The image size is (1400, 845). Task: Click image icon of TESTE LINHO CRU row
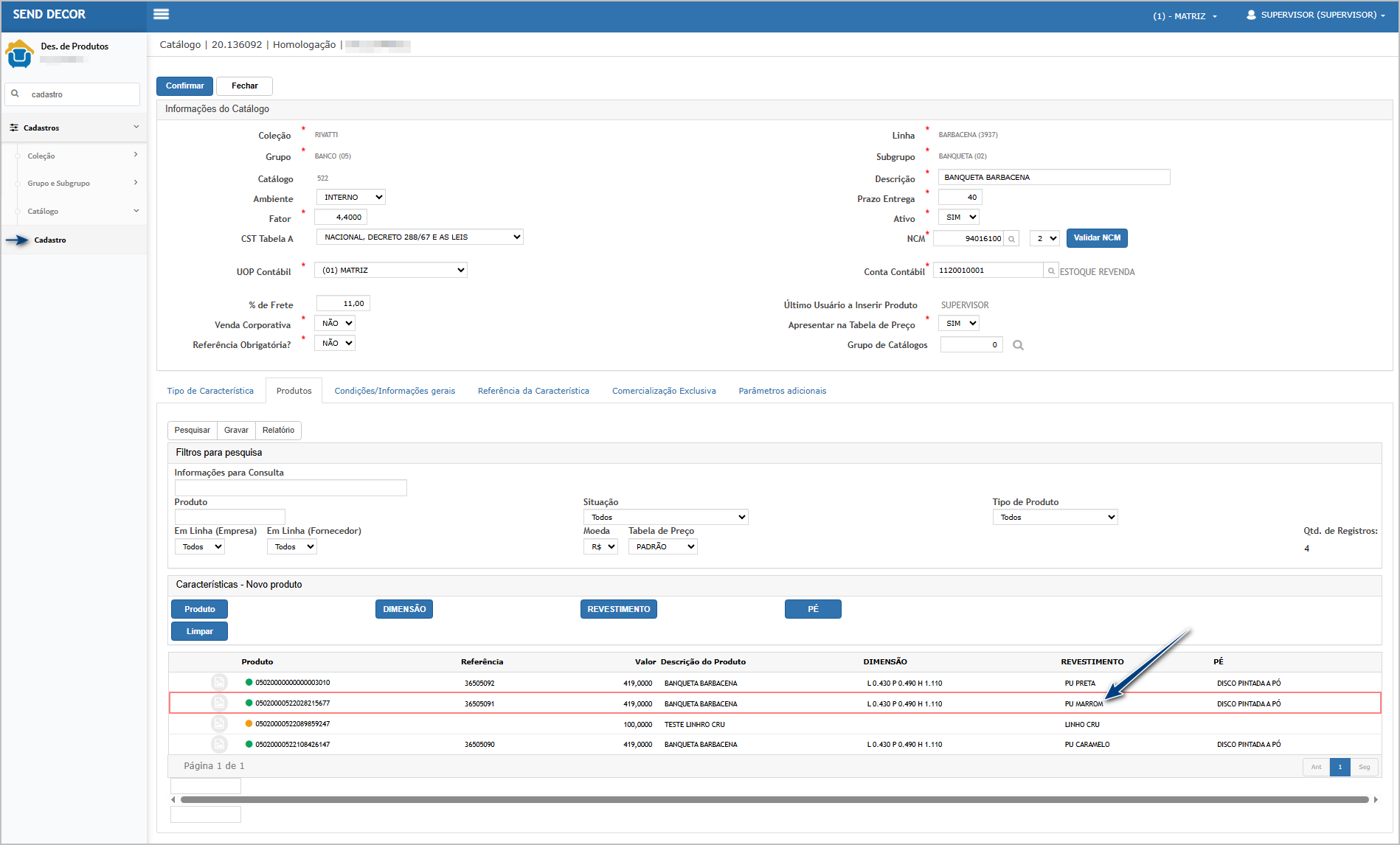coord(219,724)
